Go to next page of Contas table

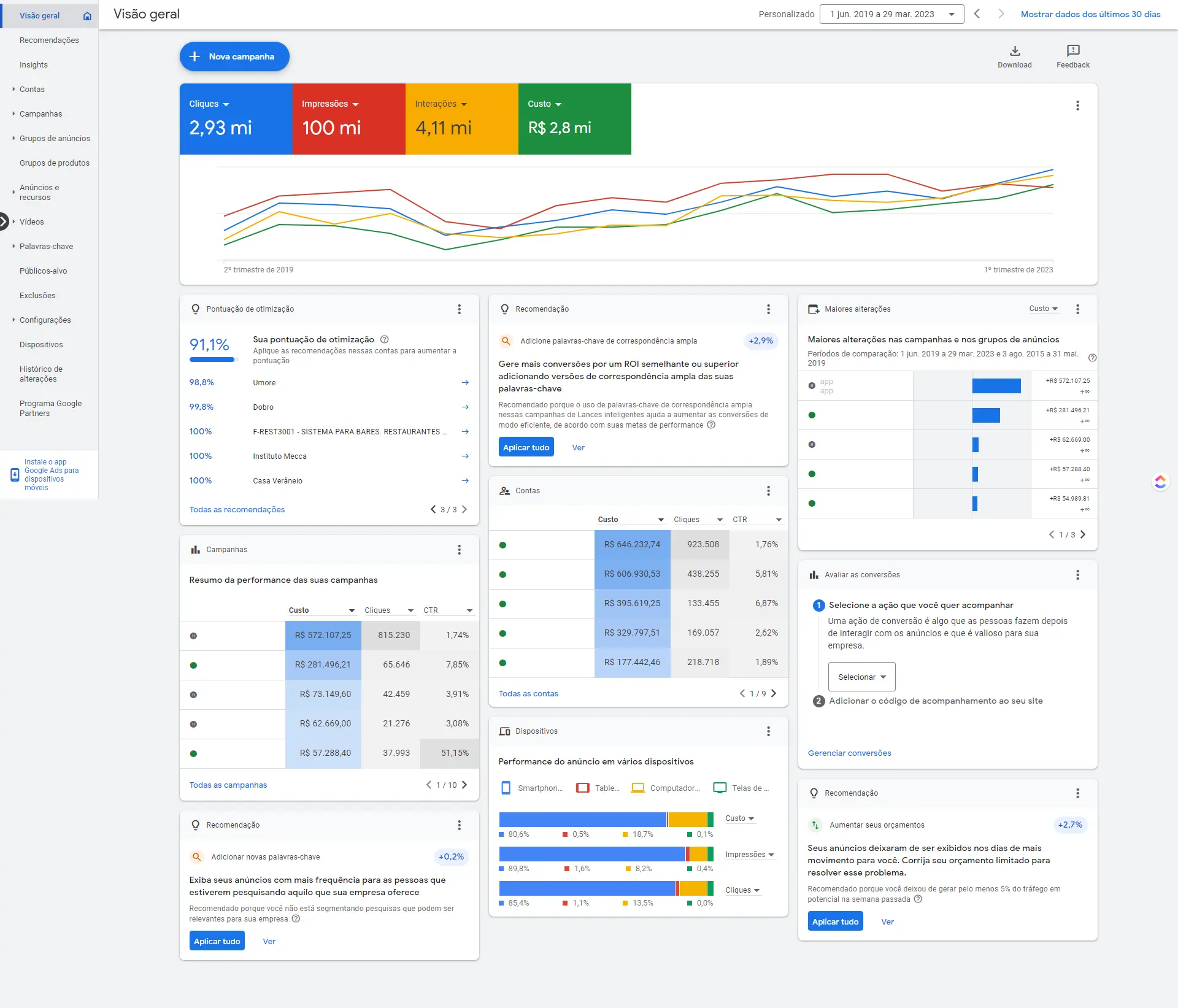(774, 694)
